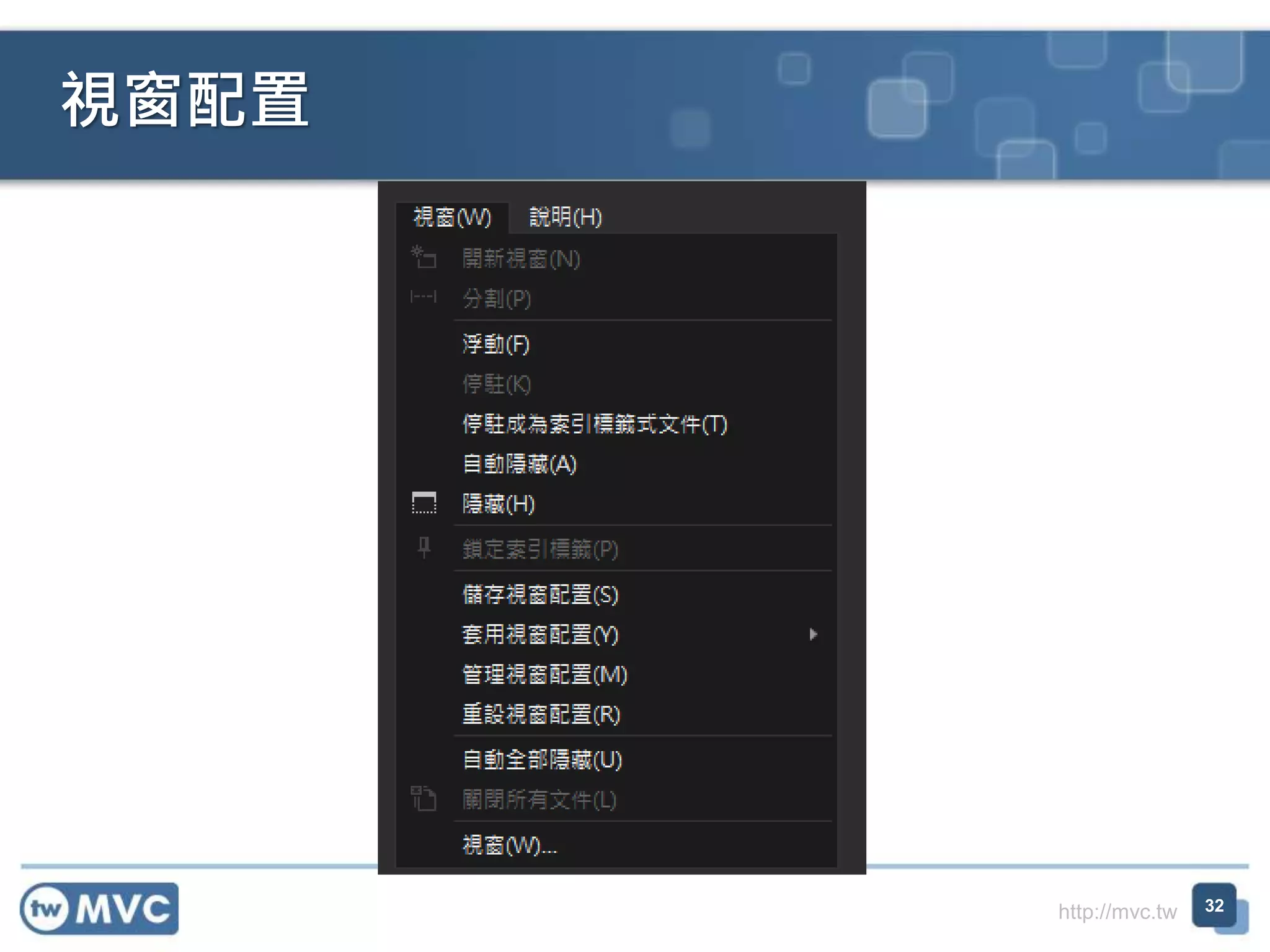Click the pin icon beside 鎖定索引標籤
1270x952 pixels.
[x=424, y=548]
